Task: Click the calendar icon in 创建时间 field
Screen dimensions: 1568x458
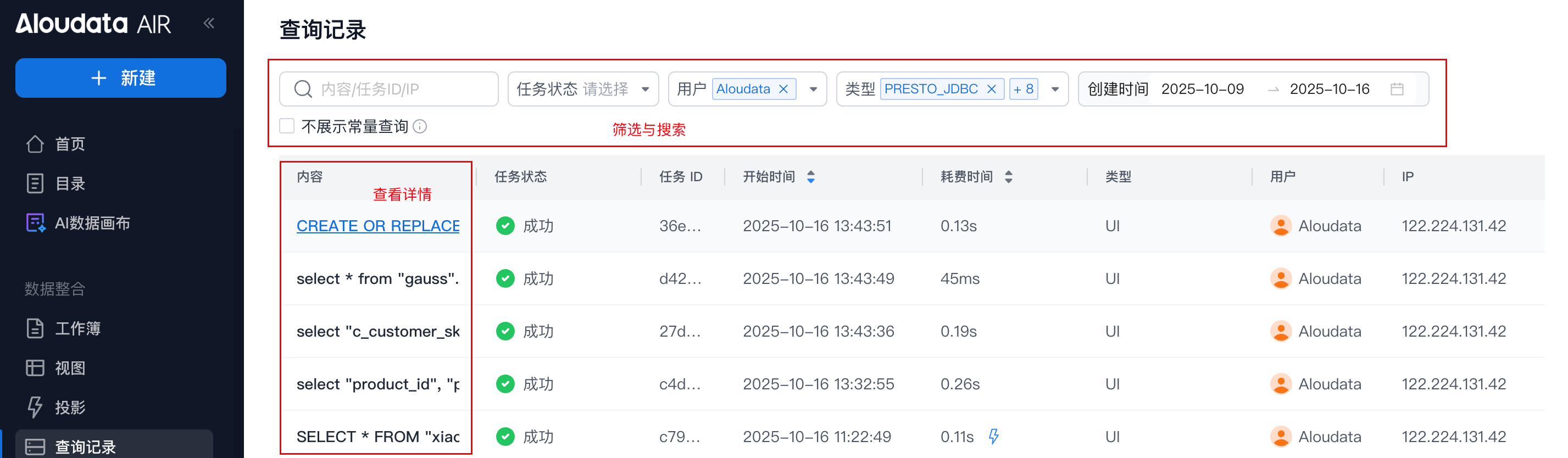Action: click(1397, 90)
